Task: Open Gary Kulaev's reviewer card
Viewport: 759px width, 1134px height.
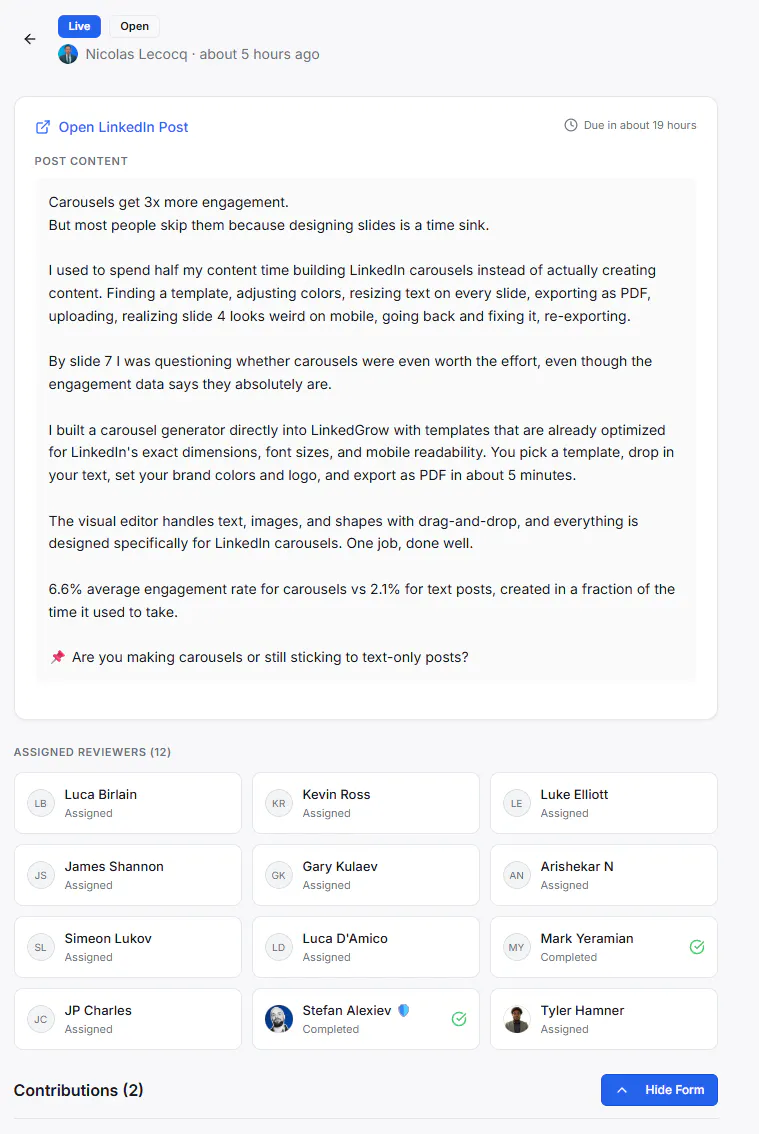Action: pyautogui.click(x=366, y=875)
